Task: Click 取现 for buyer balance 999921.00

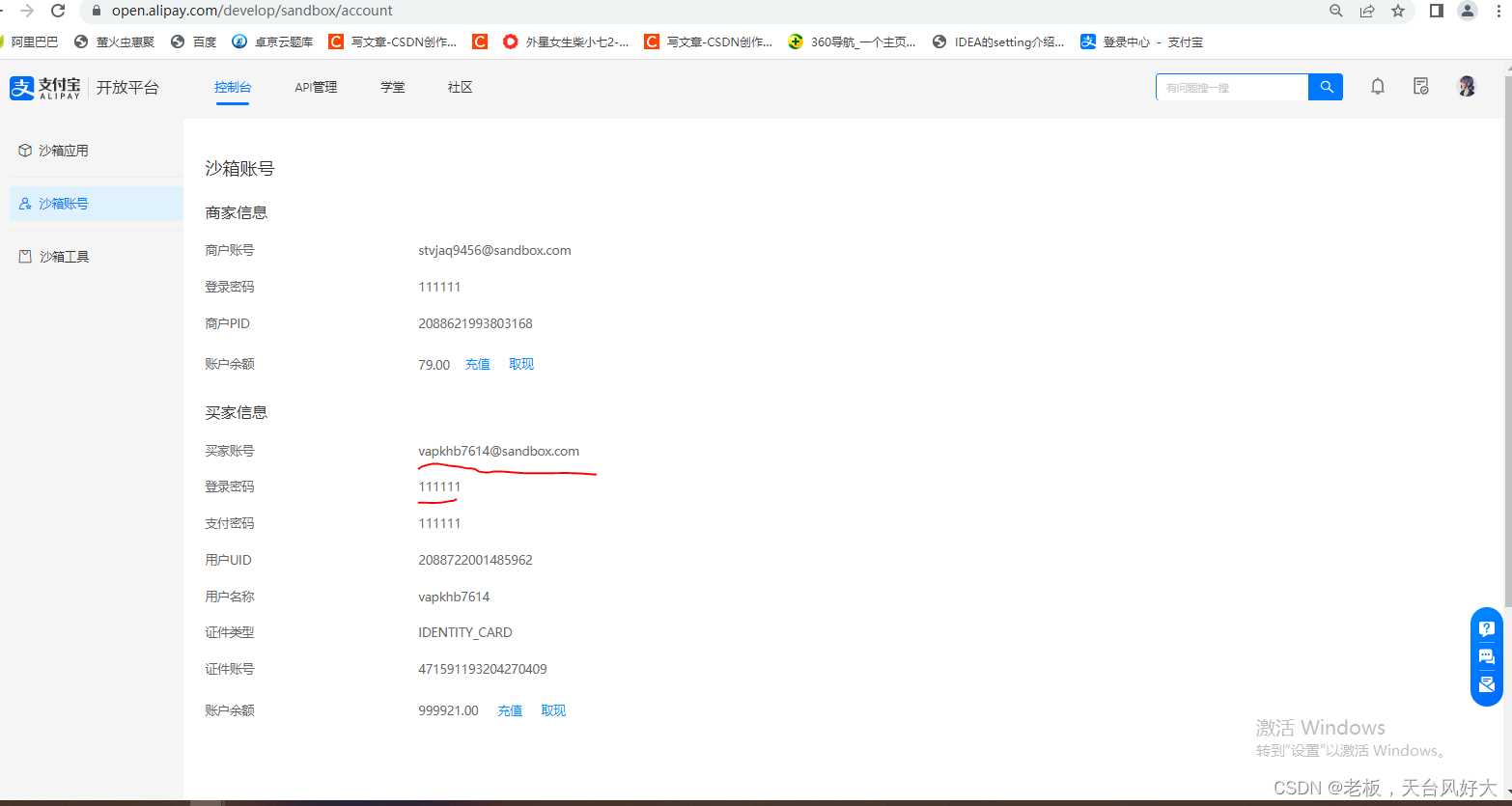Action: pos(553,710)
